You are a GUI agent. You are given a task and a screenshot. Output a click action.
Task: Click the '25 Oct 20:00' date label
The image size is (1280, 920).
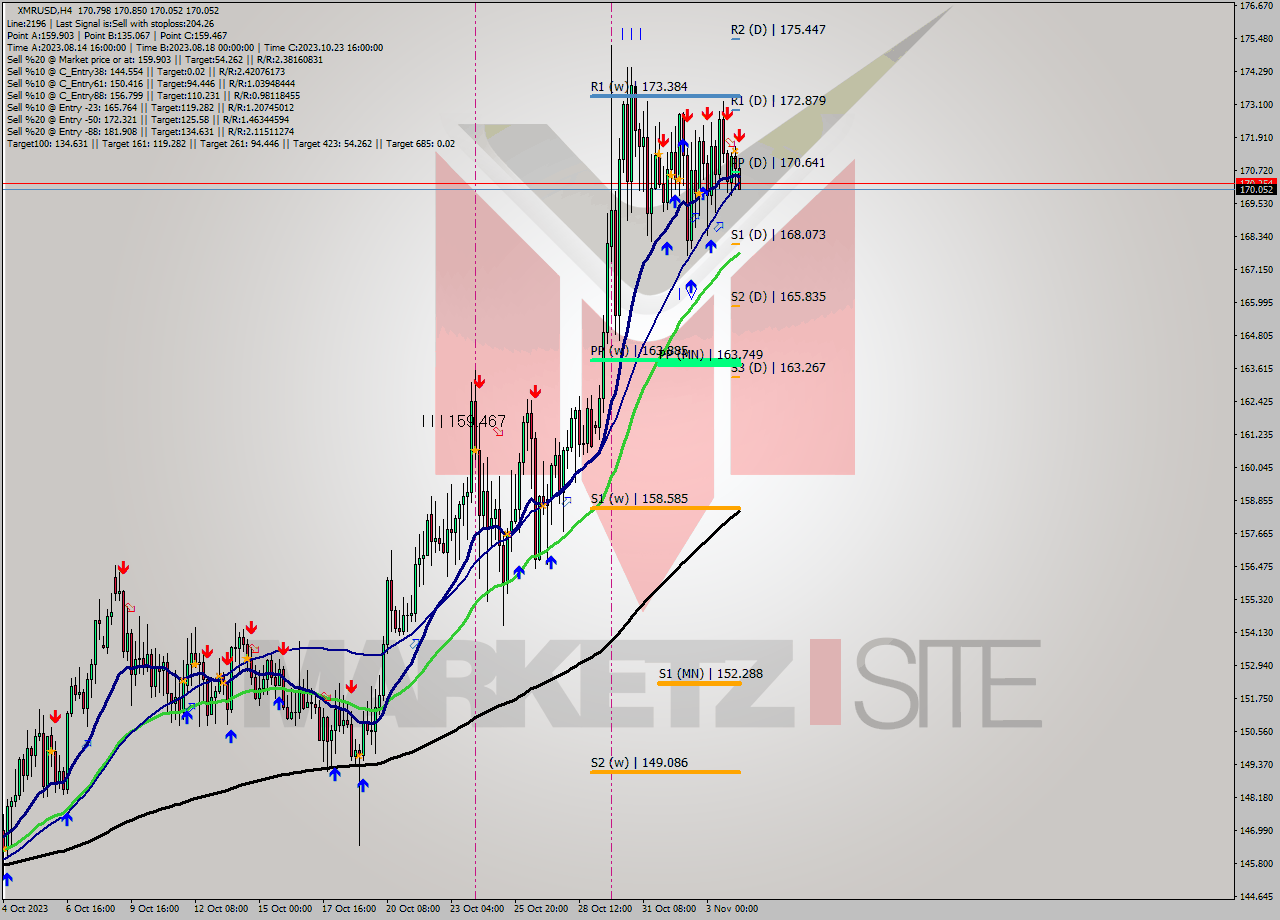click(541, 909)
